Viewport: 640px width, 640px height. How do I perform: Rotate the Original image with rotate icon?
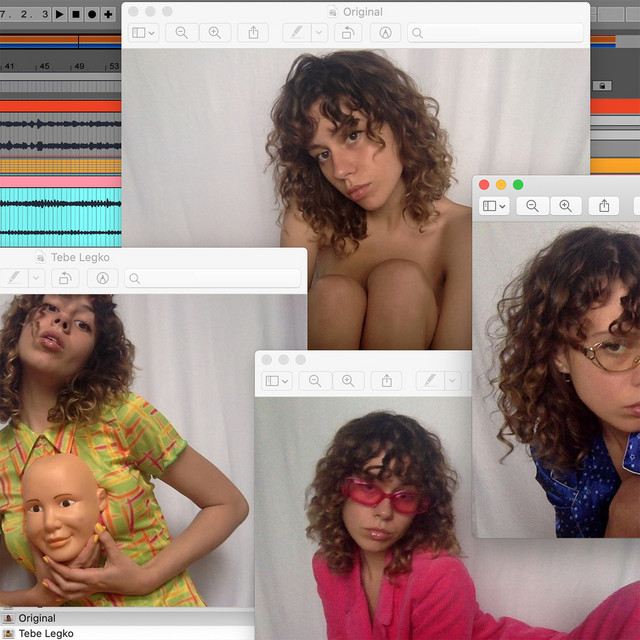click(x=348, y=33)
